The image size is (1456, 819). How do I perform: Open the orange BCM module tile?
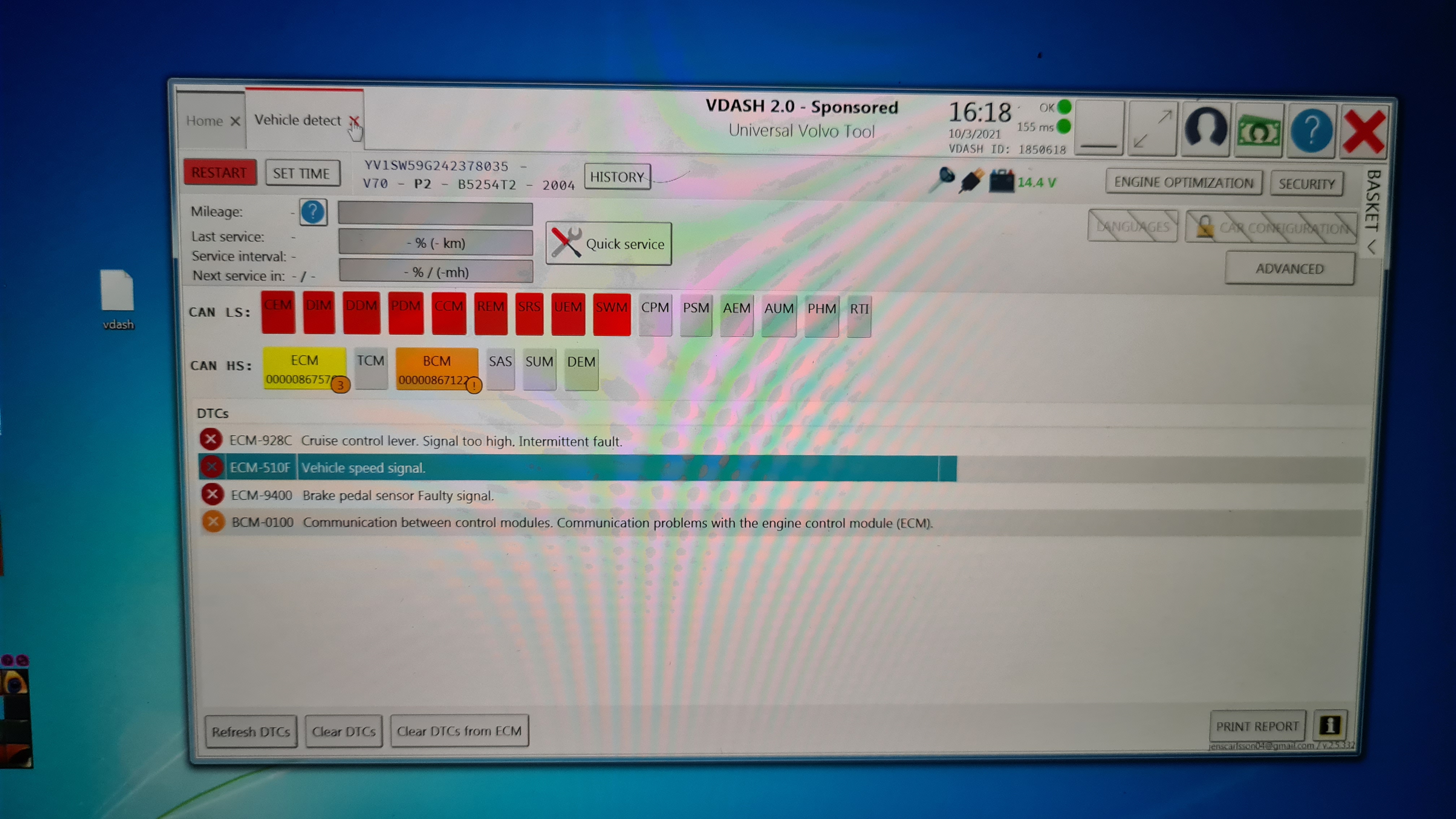[436, 369]
